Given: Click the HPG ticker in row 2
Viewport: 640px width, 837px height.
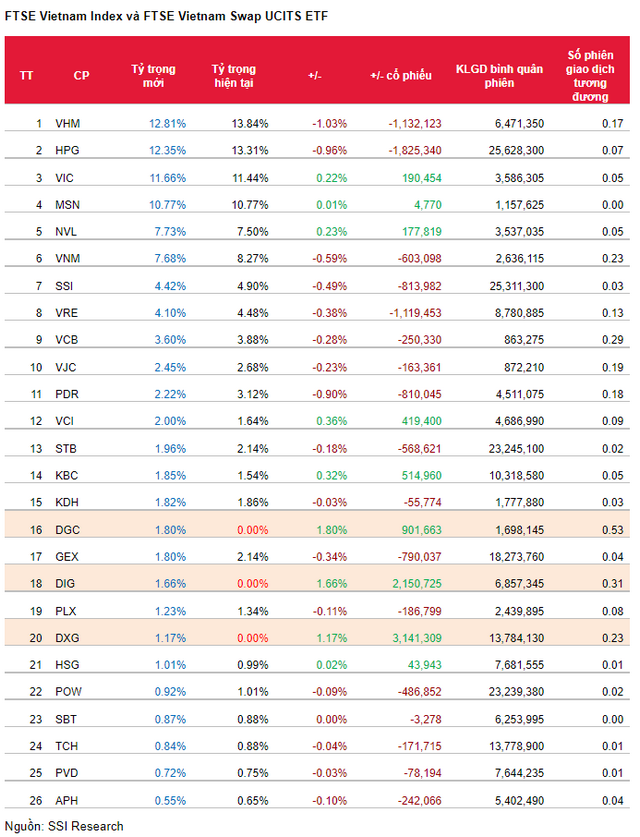Looking at the screenshot, I should [67, 151].
